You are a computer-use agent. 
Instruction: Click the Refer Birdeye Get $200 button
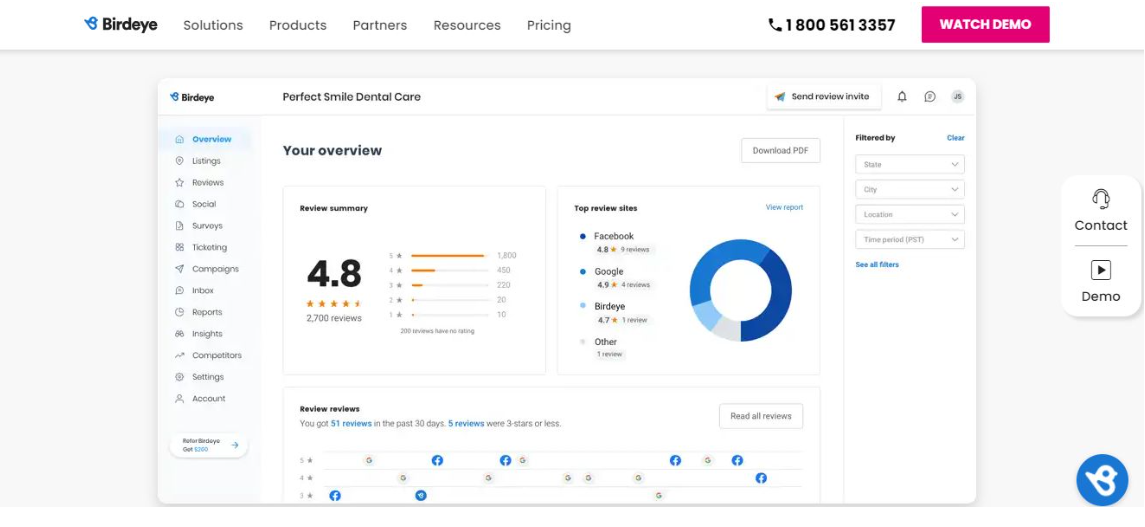click(x=209, y=445)
